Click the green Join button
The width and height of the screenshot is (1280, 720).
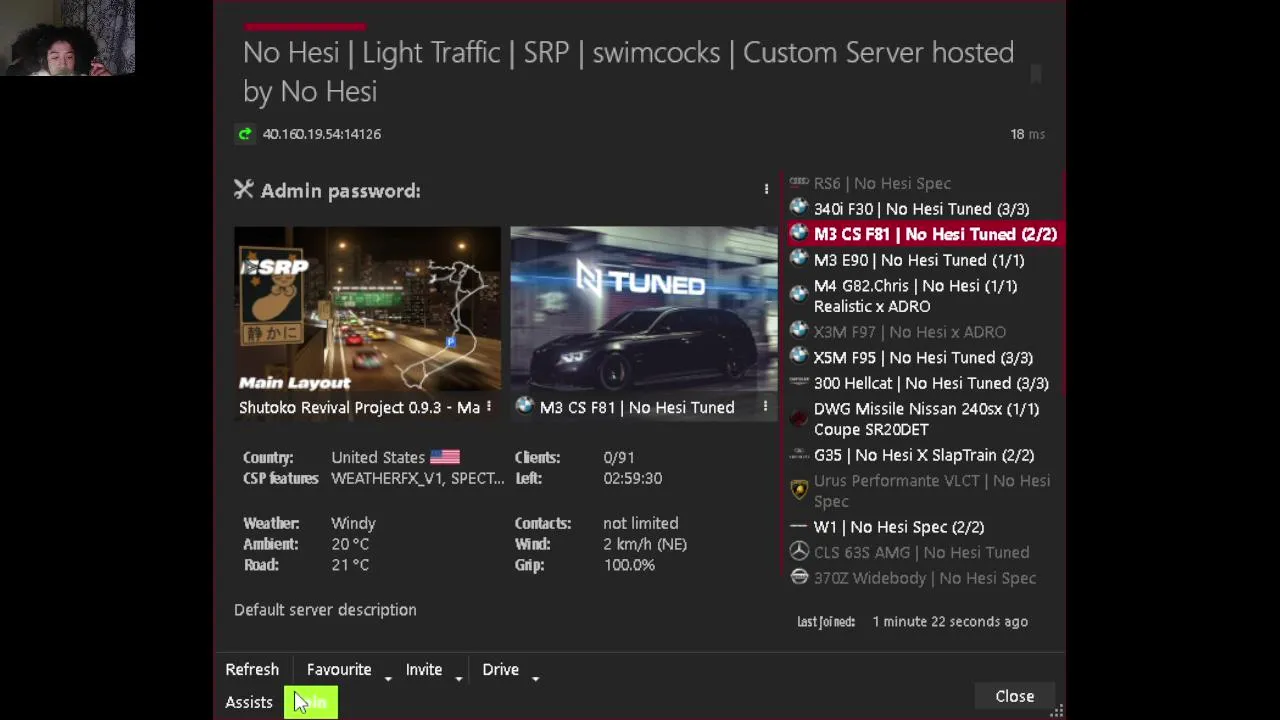pyautogui.click(x=311, y=702)
